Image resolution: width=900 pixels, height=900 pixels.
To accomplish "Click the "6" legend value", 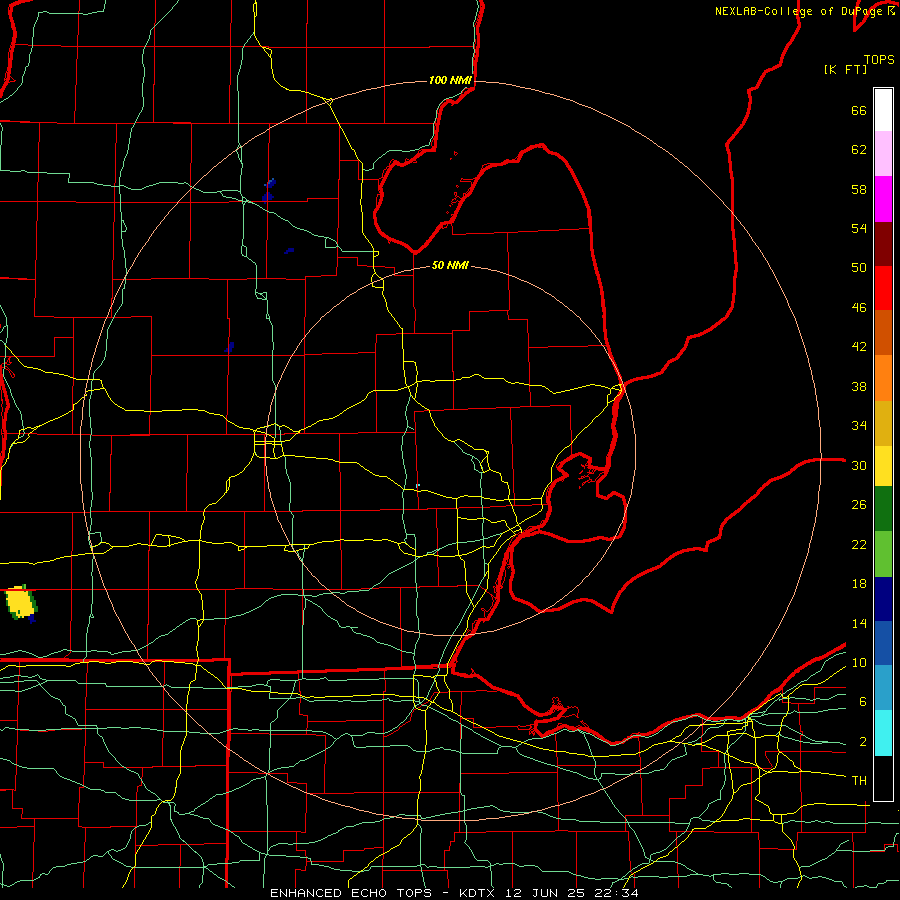I will click(x=863, y=702).
